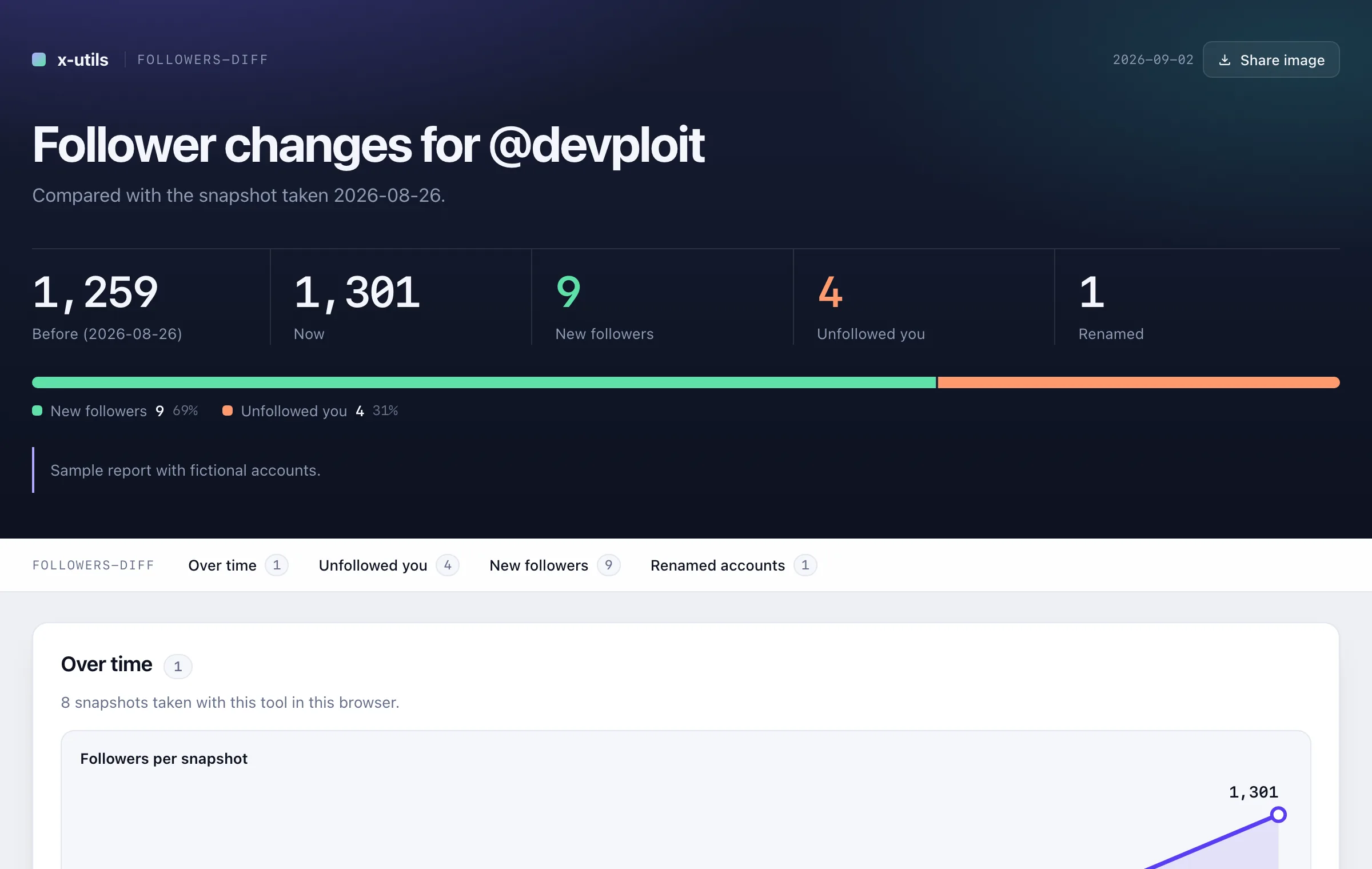Click the orange Unfollowed you bar segment
The image size is (1372, 869).
(1139, 382)
